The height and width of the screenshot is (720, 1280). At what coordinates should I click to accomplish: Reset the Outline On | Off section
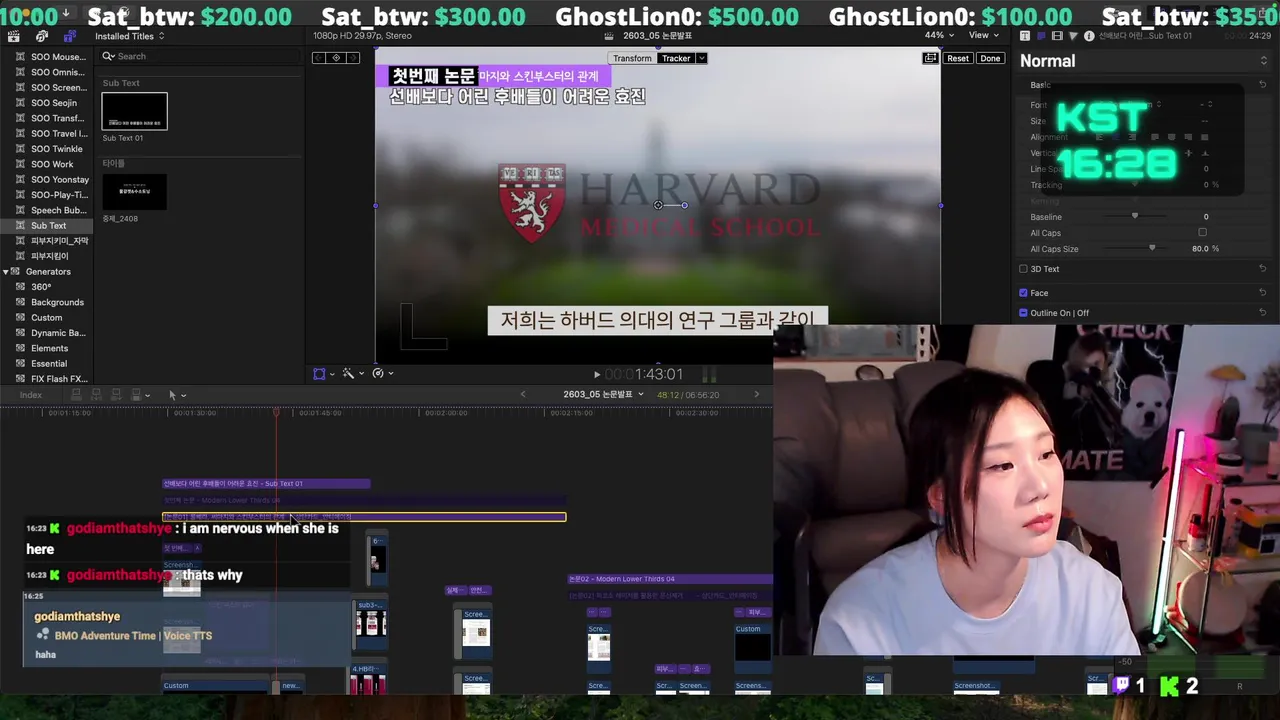(1262, 313)
